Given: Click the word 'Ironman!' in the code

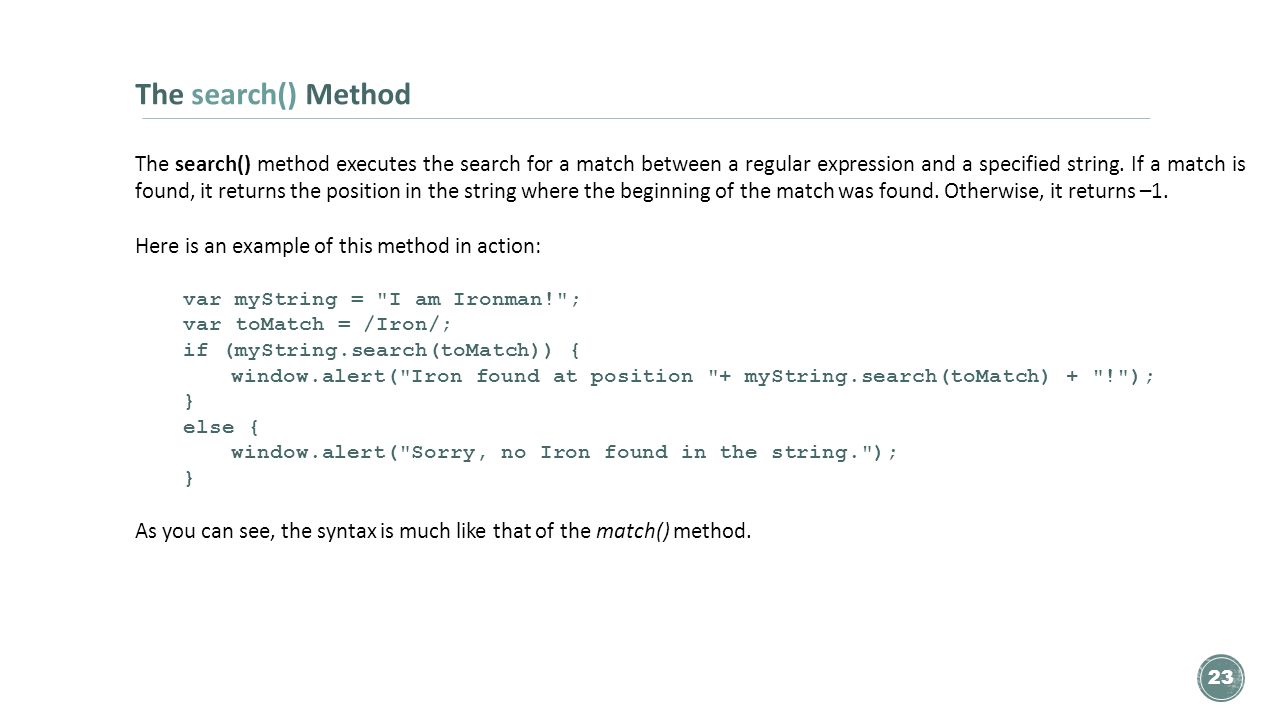Looking at the screenshot, I should 504,299.
